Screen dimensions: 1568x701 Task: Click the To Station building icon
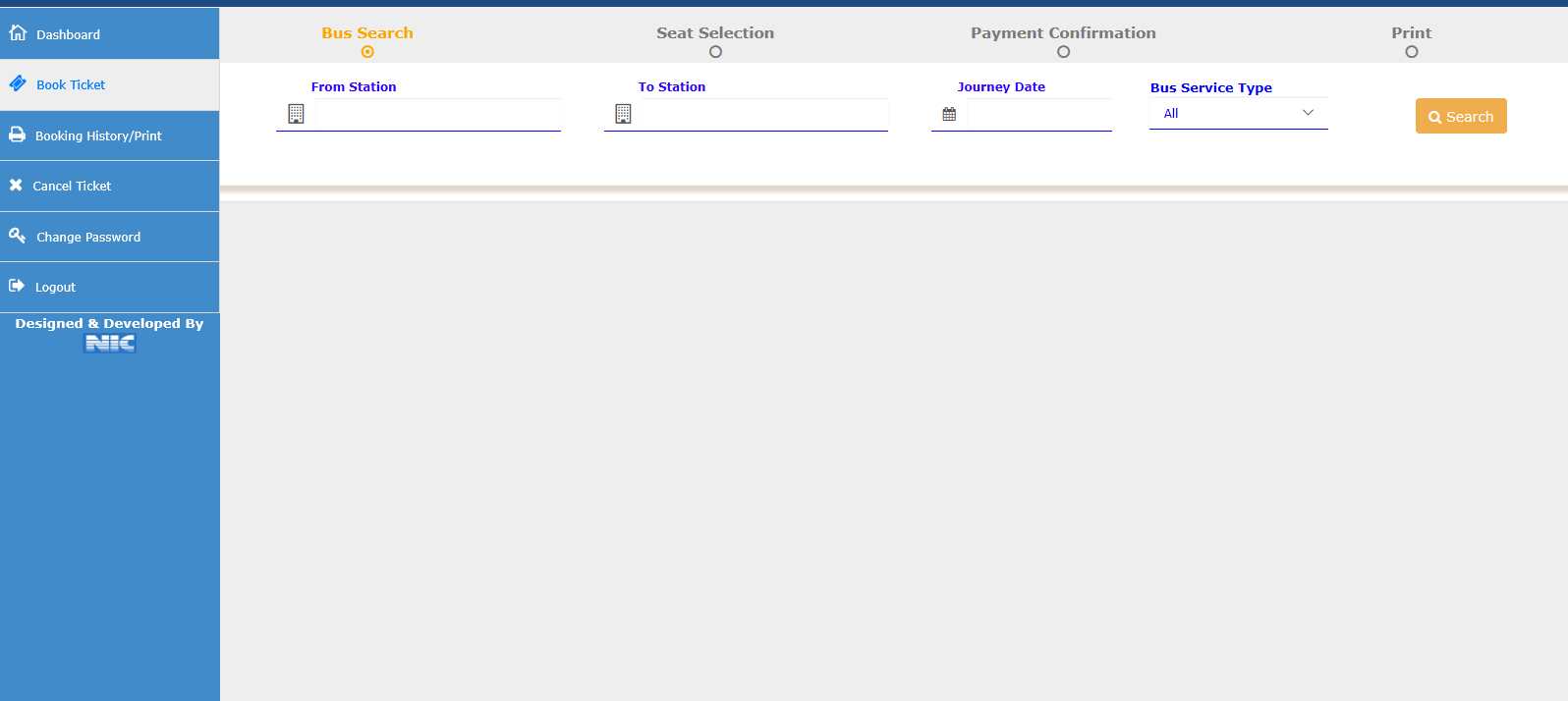pyautogui.click(x=623, y=114)
